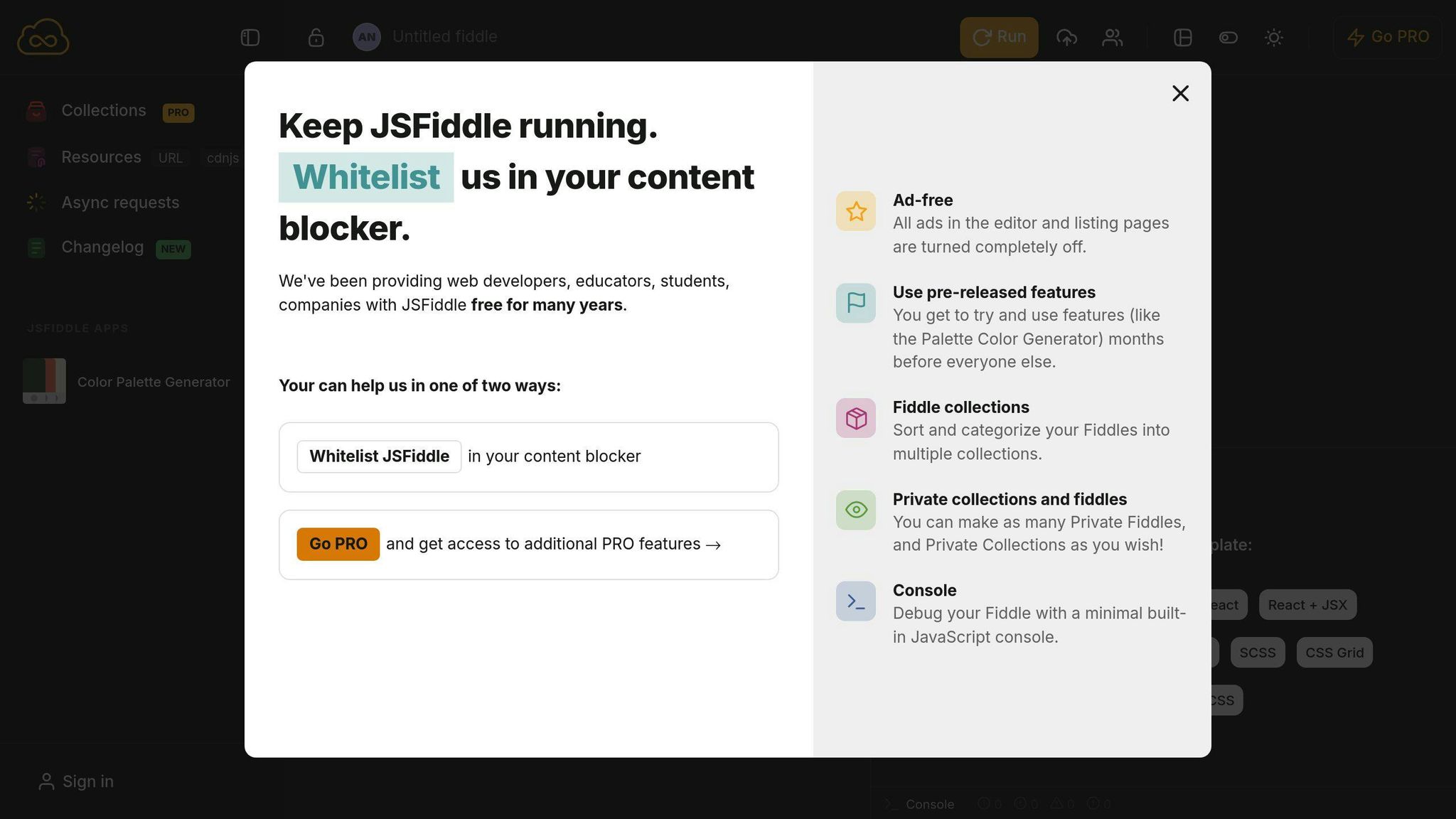Close the whitelist modal dialog

click(x=1180, y=93)
